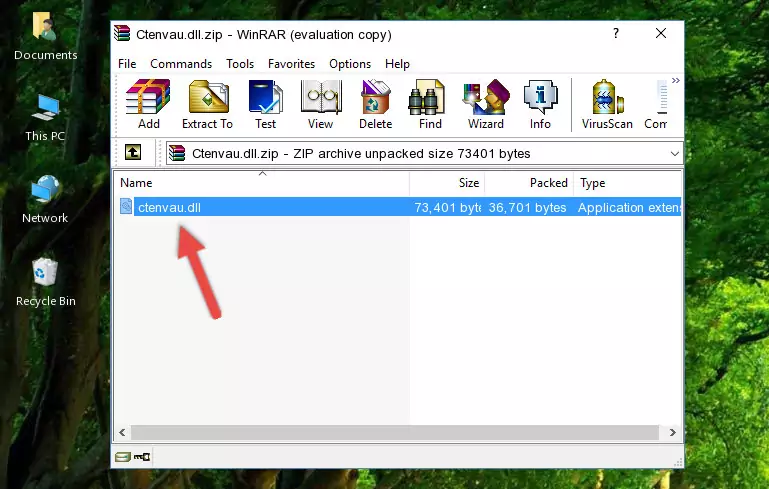The width and height of the screenshot is (769, 489).
Task: Click the ctenvau.dll file icon
Action: pos(126,206)
